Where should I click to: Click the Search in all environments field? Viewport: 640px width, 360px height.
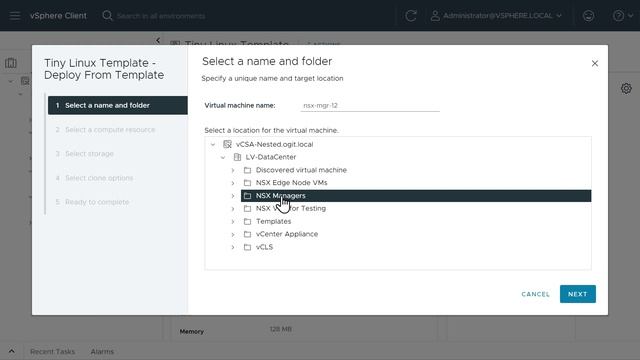click(x=161, y=16)
